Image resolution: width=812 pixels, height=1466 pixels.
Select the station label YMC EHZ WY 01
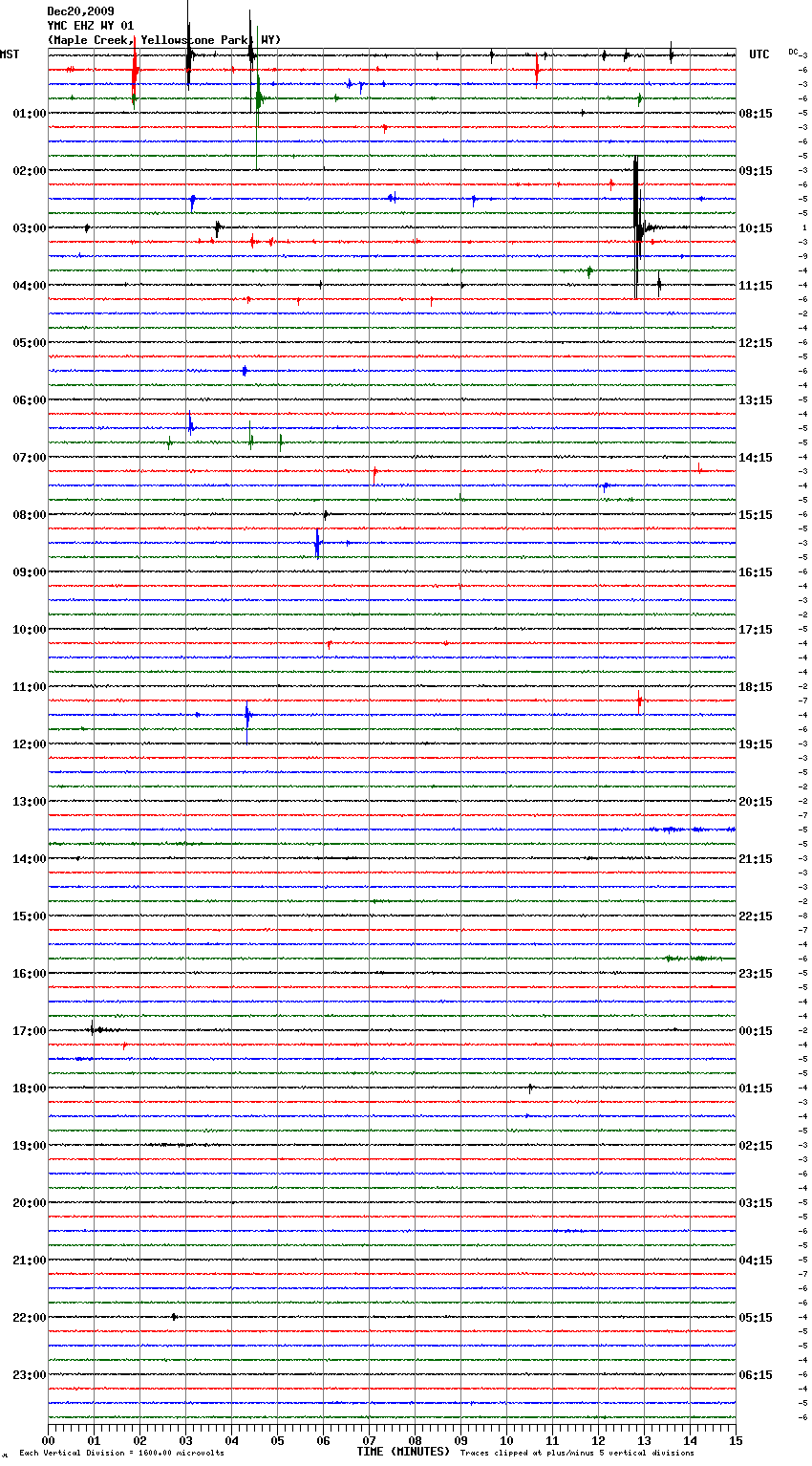click(x=91, y=26)
